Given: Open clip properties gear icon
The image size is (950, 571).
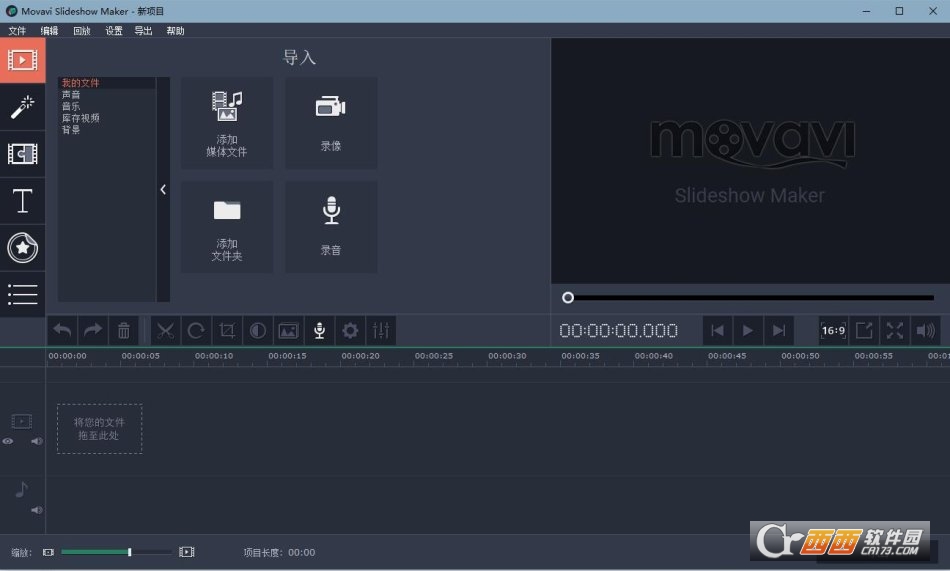Looking at the screenshot, I should pos(350,330).
